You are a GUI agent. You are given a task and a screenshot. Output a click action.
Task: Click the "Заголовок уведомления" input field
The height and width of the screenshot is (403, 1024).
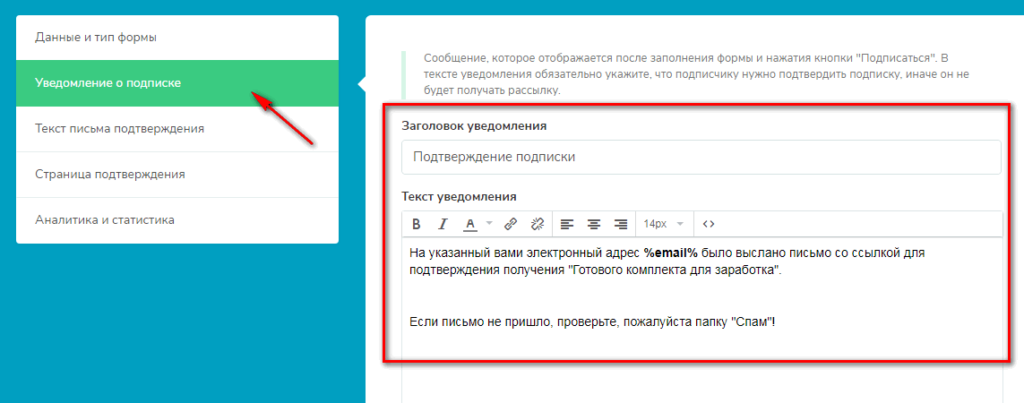click(x=701, y=157)
